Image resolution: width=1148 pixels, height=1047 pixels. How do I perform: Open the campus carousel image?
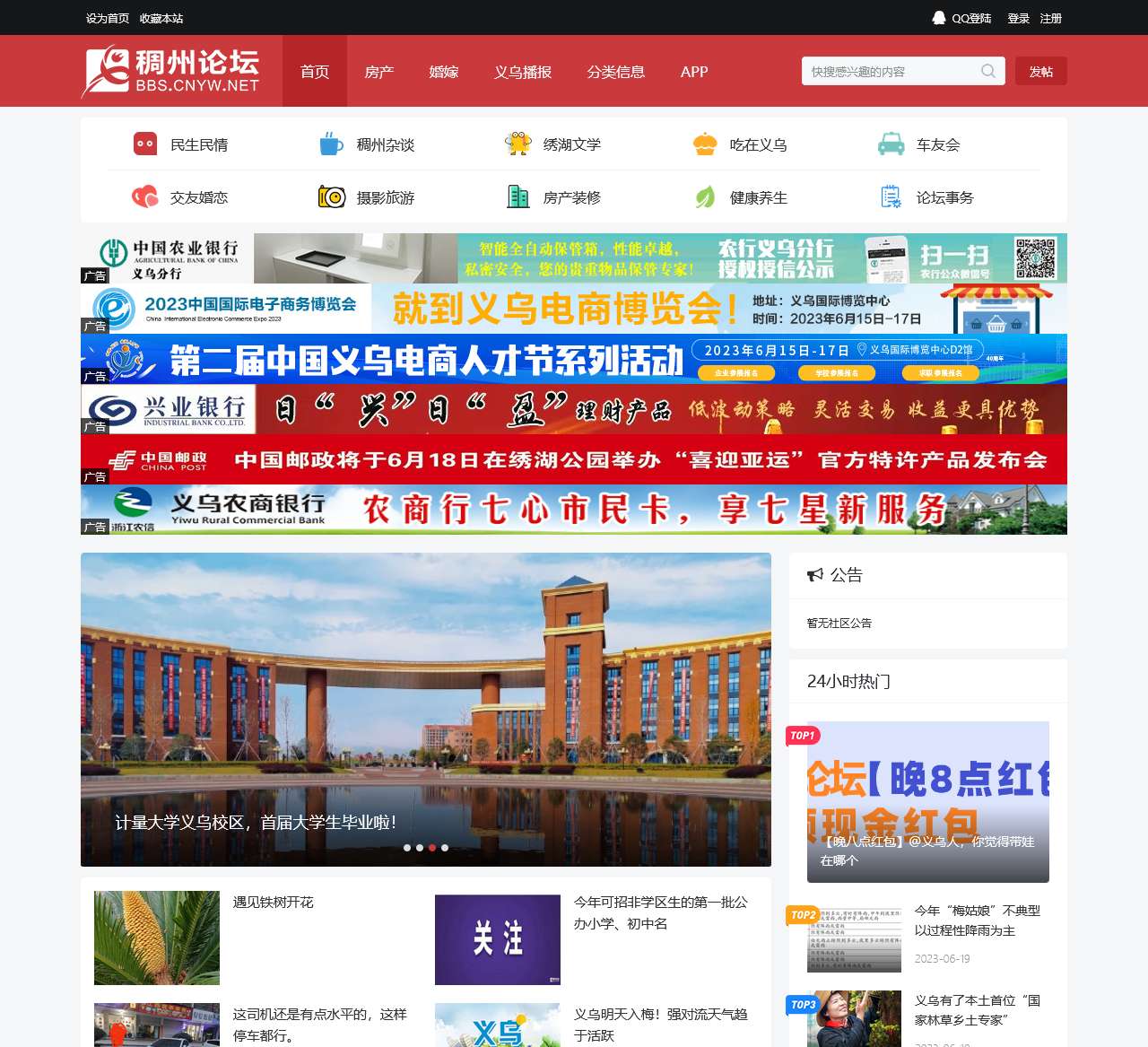[x=426, y=710]
